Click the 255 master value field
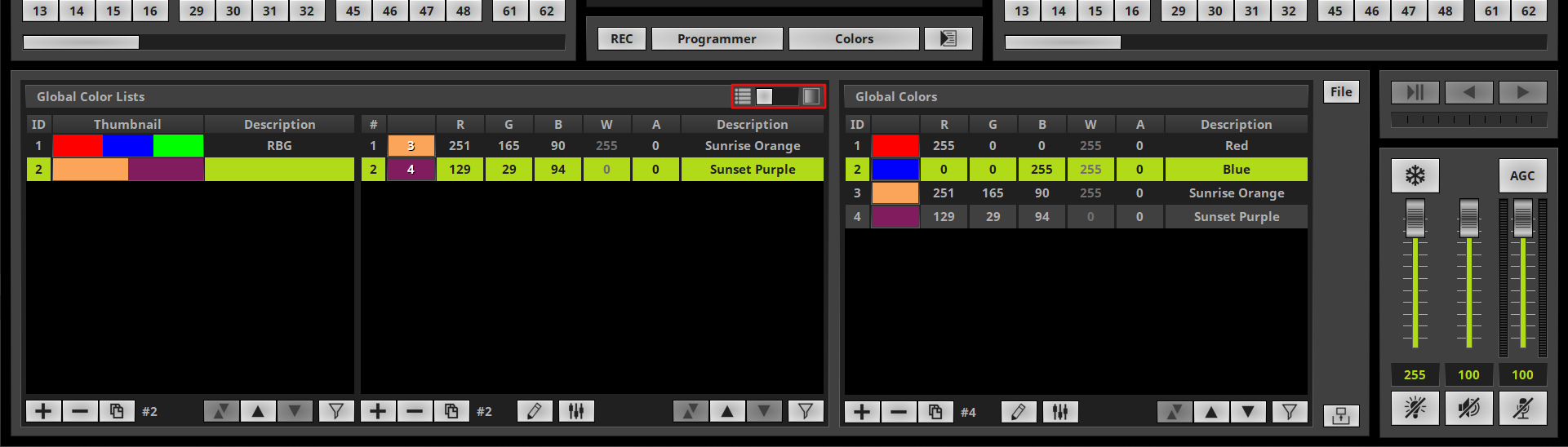The width and height of the screenshot is (1568, 447). [x=1415, y=375]
